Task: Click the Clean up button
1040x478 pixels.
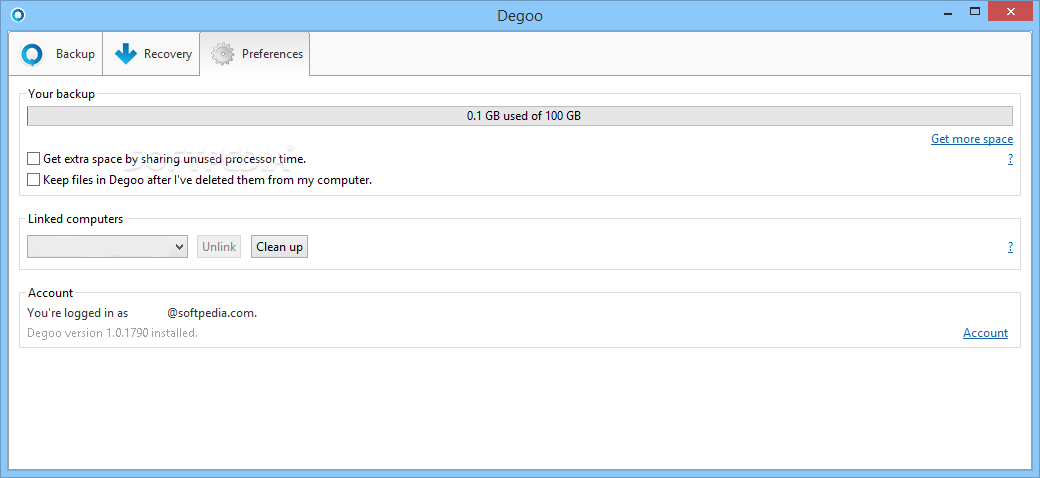Action: click(x=279, y=247)
